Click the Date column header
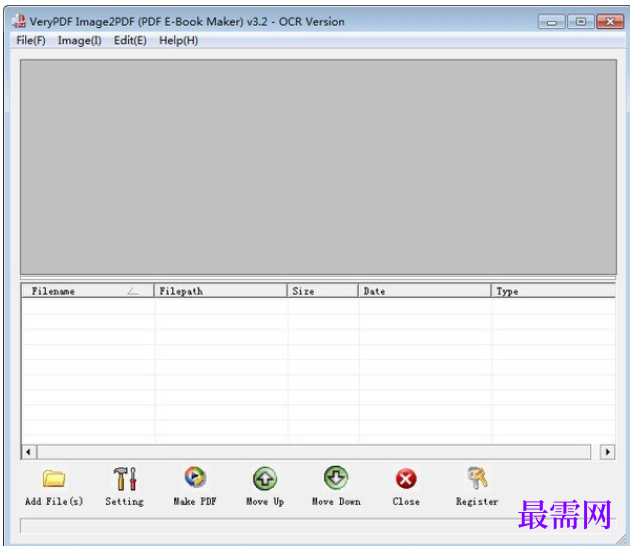Screen dimensions: 630x546 [424, 291]
